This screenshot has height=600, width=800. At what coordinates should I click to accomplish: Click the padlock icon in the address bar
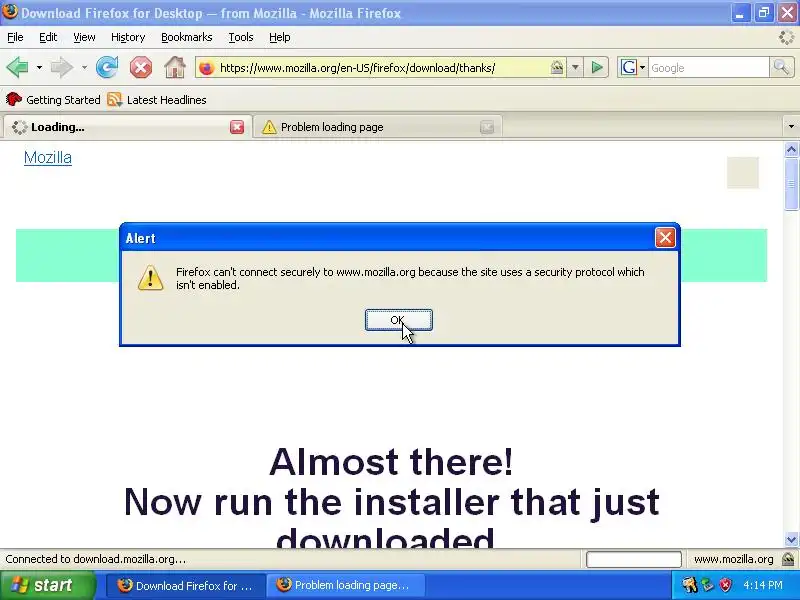point(557,67)
